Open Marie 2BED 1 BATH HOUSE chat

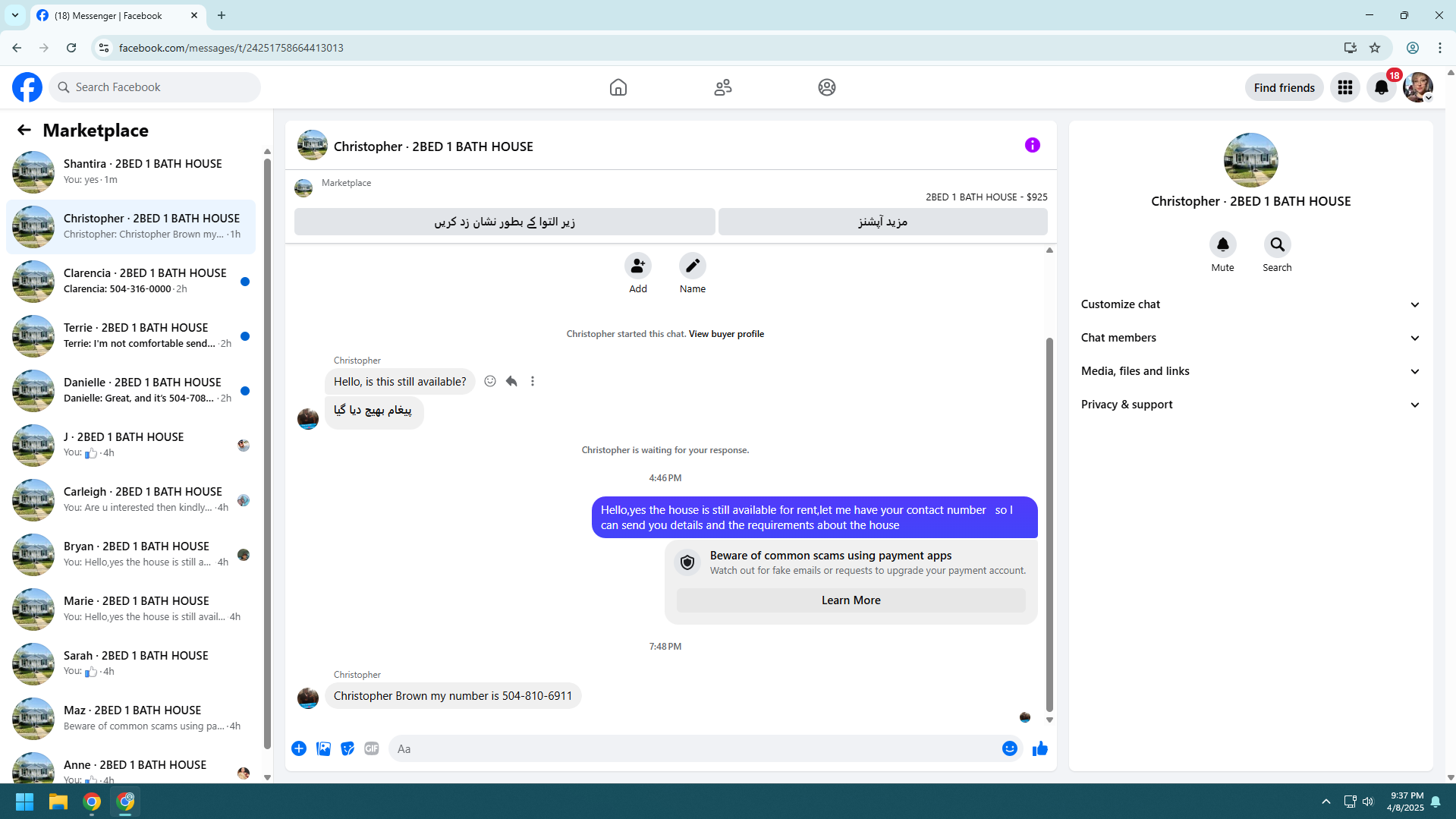(x=131, y=609)
